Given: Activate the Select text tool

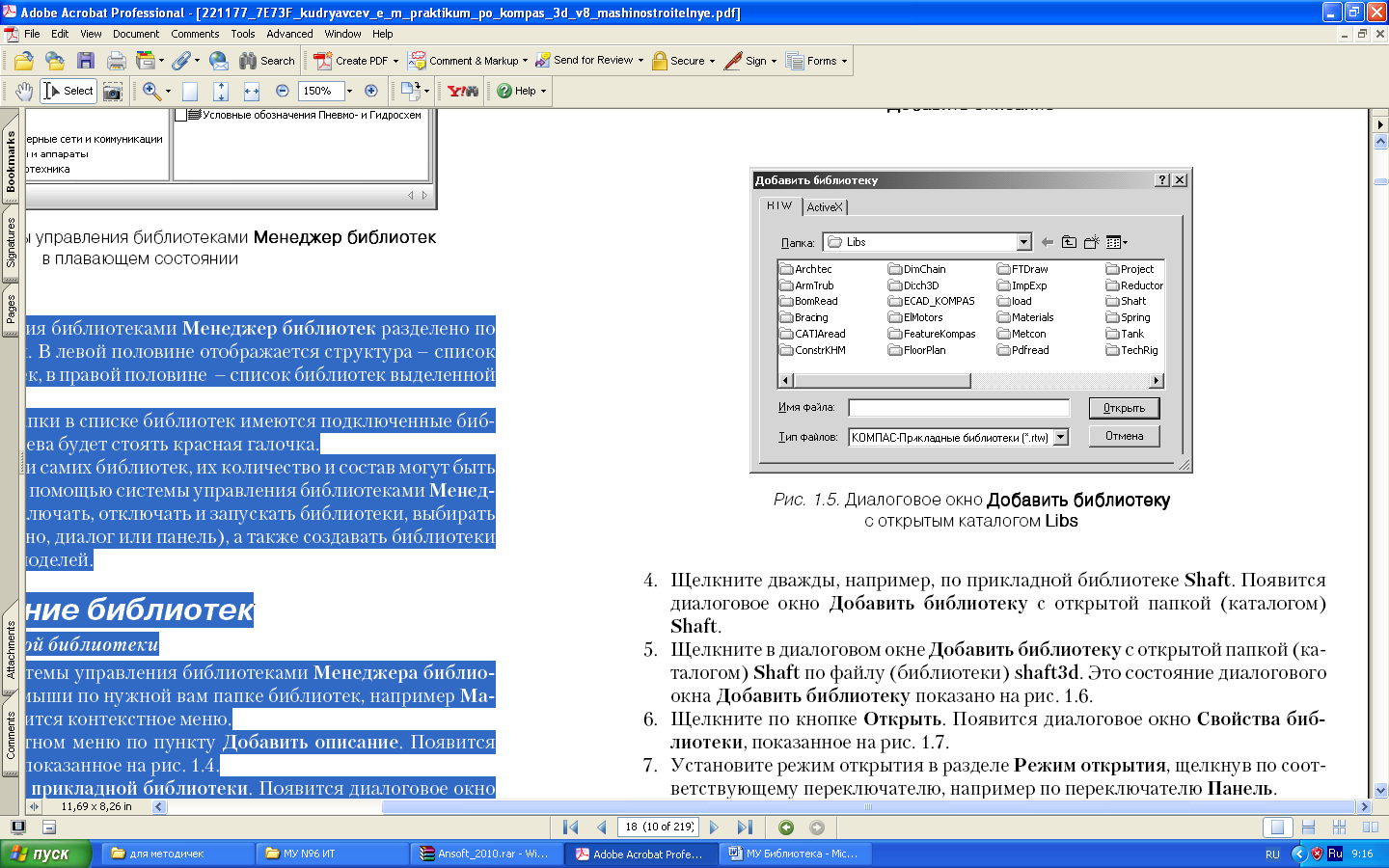Looking at the screenshot, I should pyautogui.click(x=68, y=91).
